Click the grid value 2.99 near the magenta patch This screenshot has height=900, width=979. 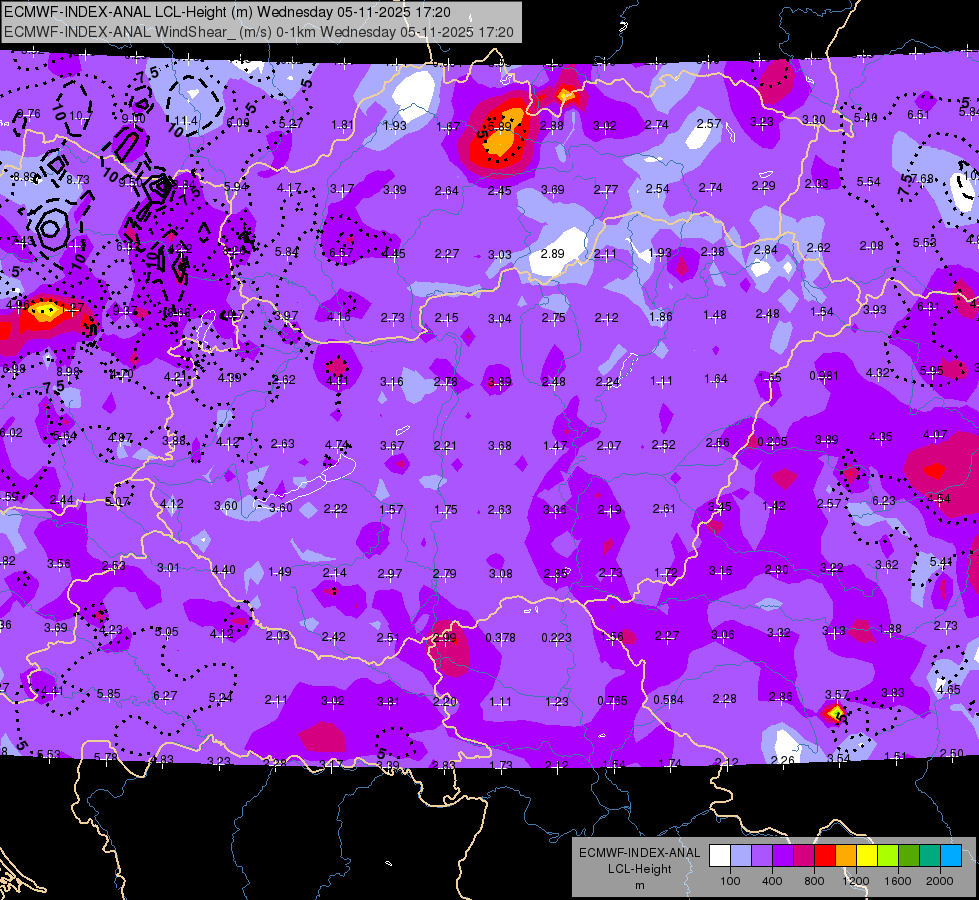tap(445, 638)
